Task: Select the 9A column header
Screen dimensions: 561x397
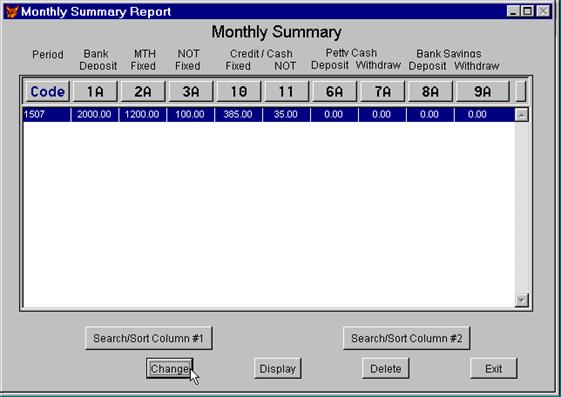Action: (483, 92)
